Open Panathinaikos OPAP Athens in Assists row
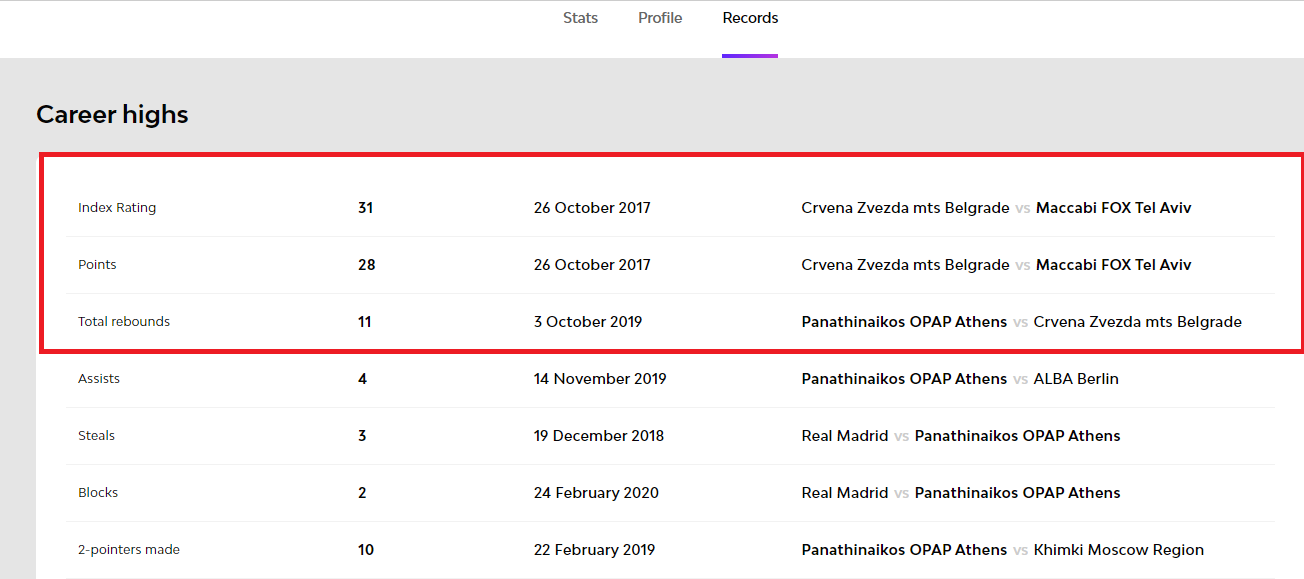This screenshot has height=579, width=1304. 904,379
